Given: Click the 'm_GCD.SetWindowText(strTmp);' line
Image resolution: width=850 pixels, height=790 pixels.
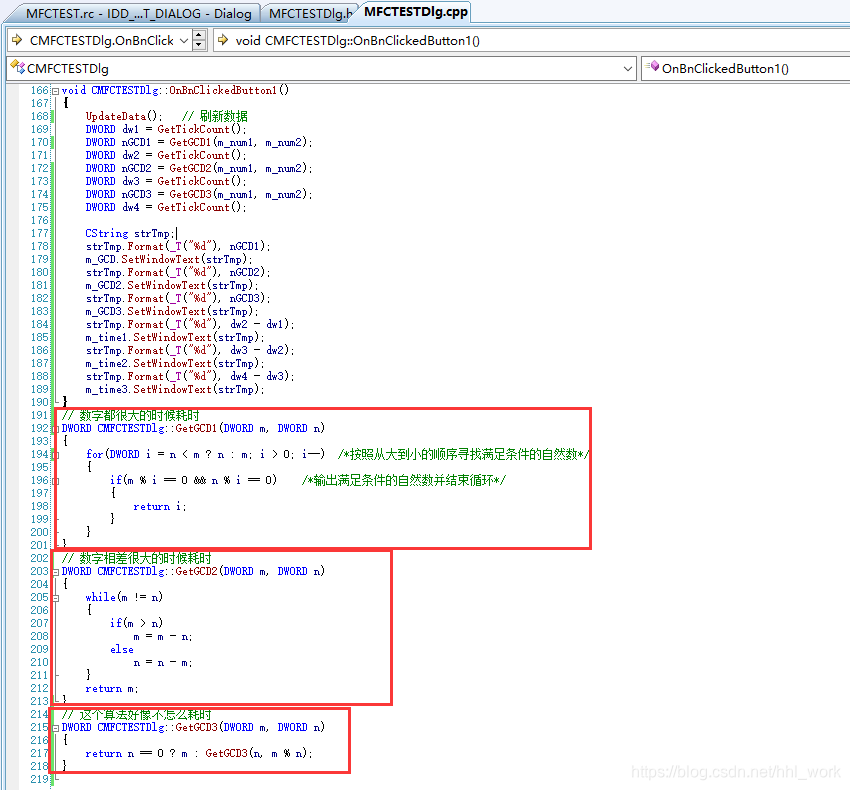Looking at the screenshot, I should pyautogui.click(x=169, y=259).
